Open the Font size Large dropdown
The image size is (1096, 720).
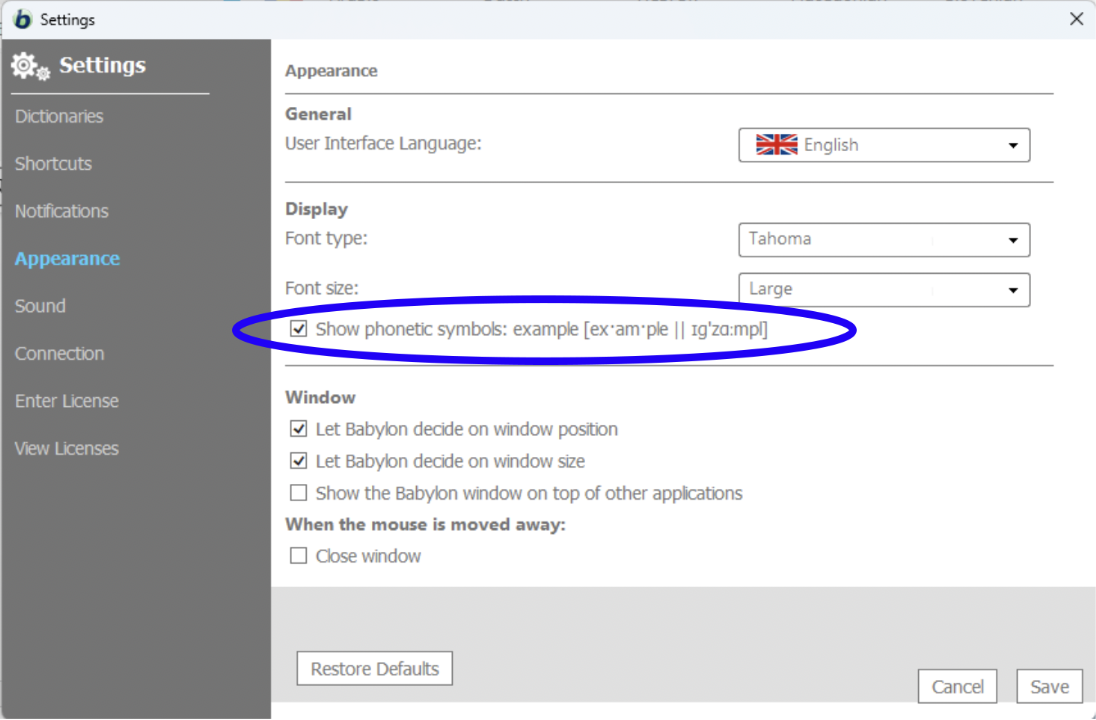(884, 289)
